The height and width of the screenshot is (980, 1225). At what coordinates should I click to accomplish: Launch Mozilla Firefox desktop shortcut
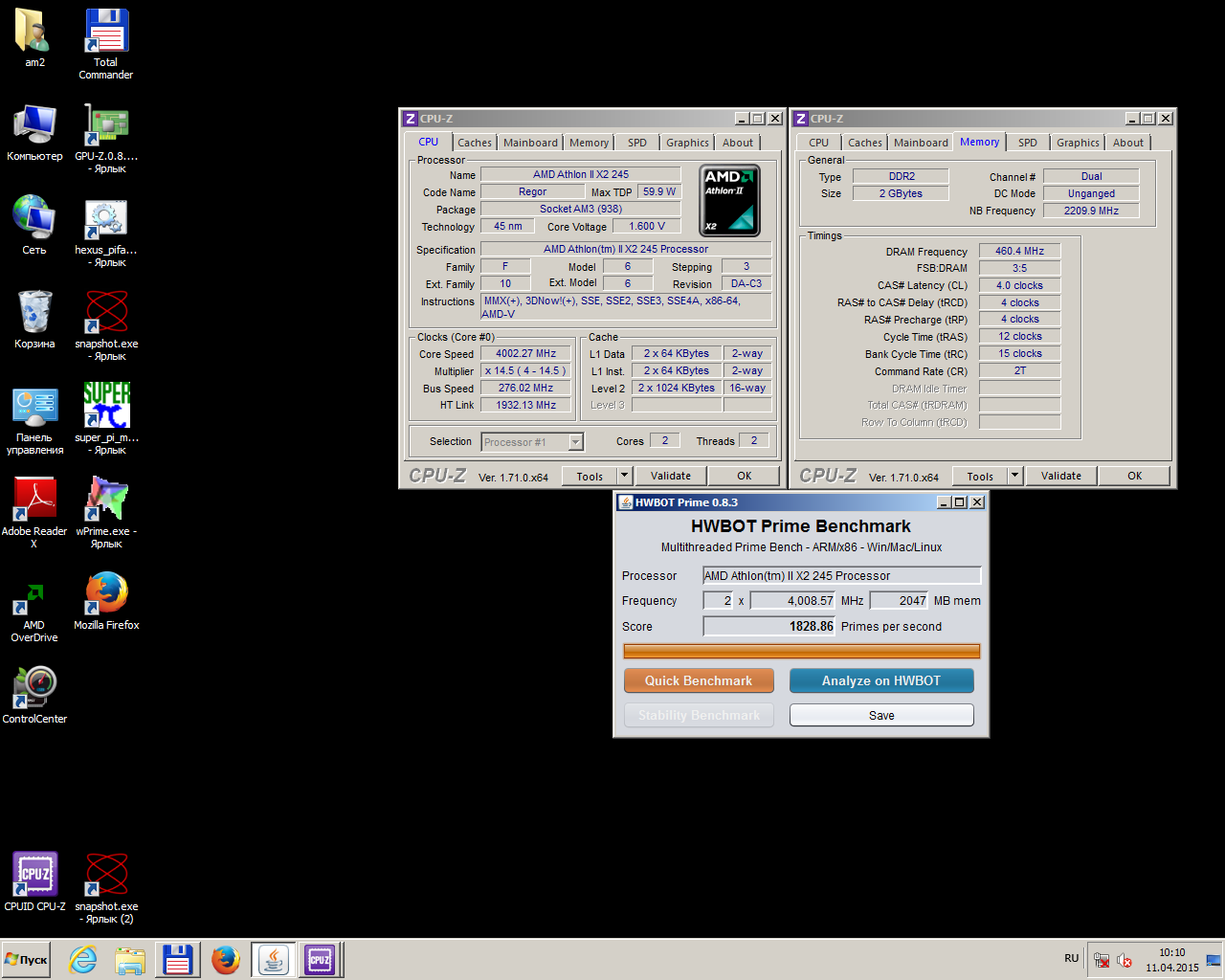(x=106, y=601)
